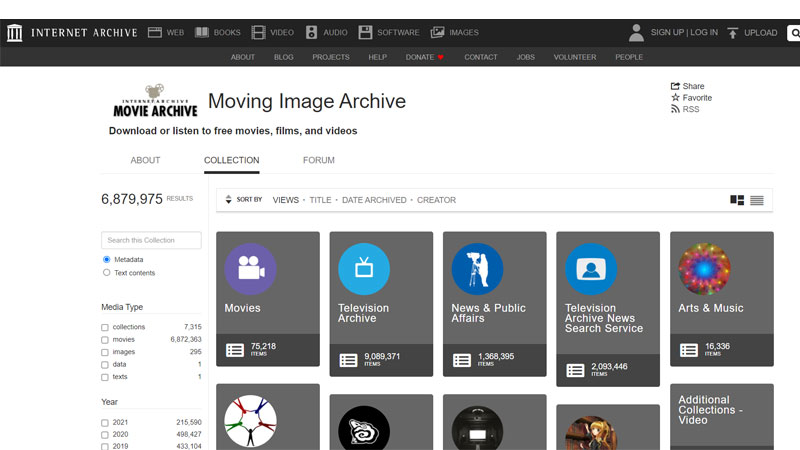Viewport: 800px width, 450px height.
Task: Open the Blog menu item
Action: click(284, 57)
